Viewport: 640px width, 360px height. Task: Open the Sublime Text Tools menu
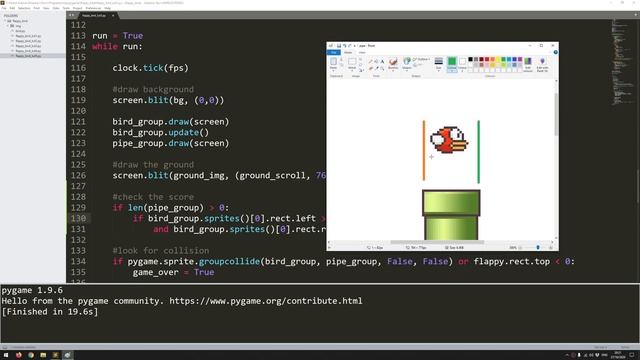[66, 8]
